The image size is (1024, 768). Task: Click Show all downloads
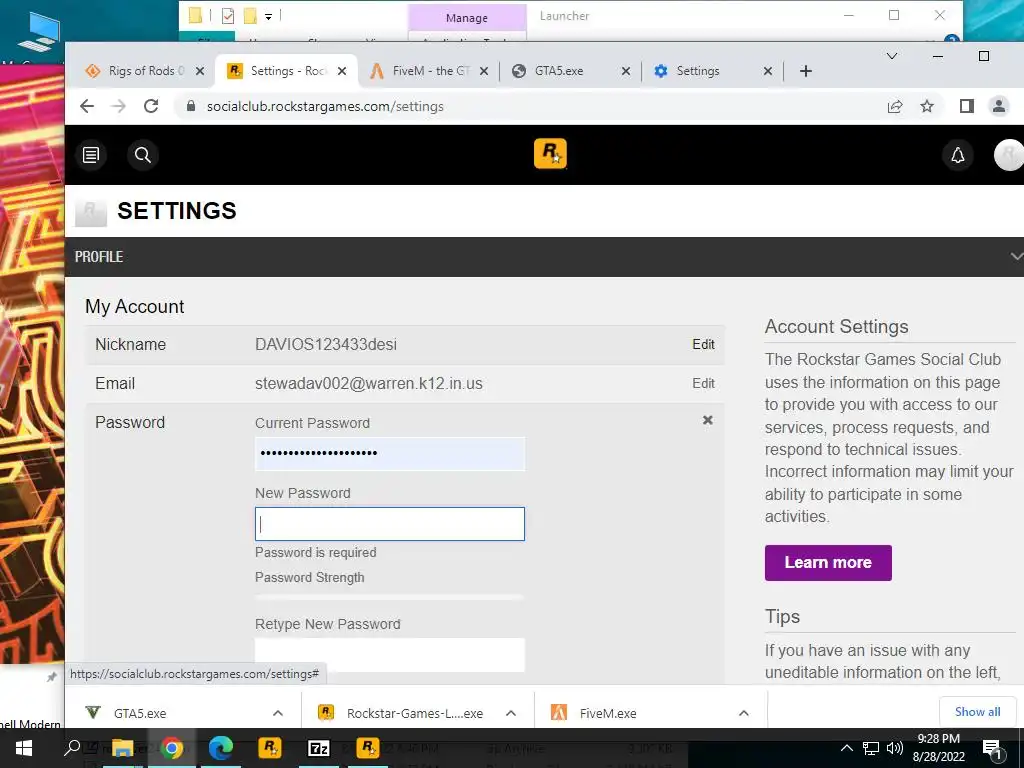(978, 712)
